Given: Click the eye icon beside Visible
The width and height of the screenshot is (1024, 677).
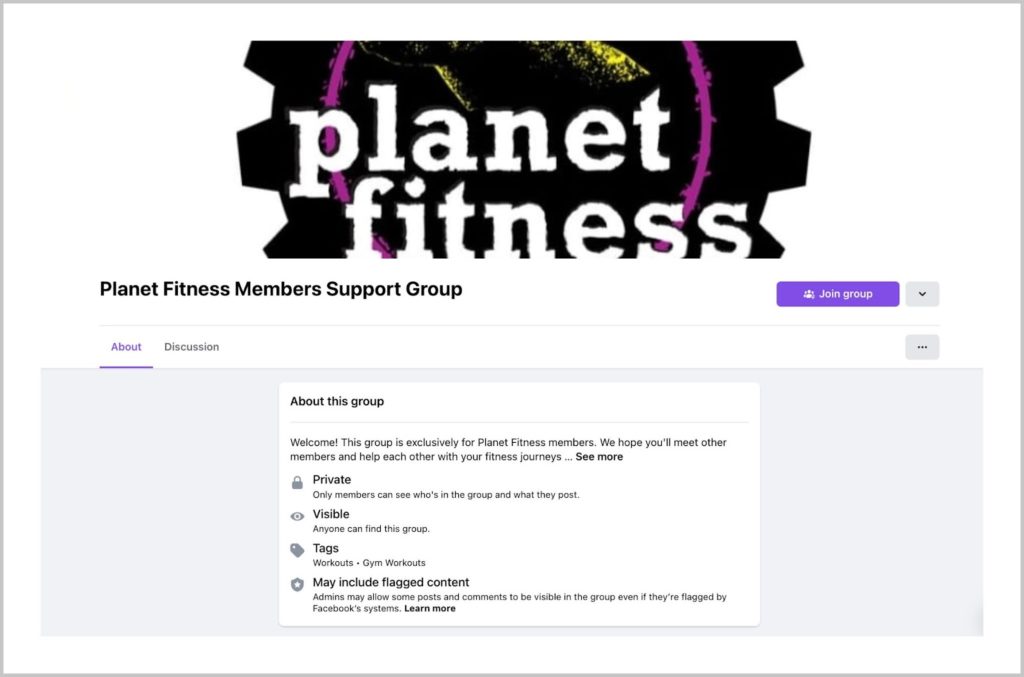Looking at the screenshot, I should 297,517.
